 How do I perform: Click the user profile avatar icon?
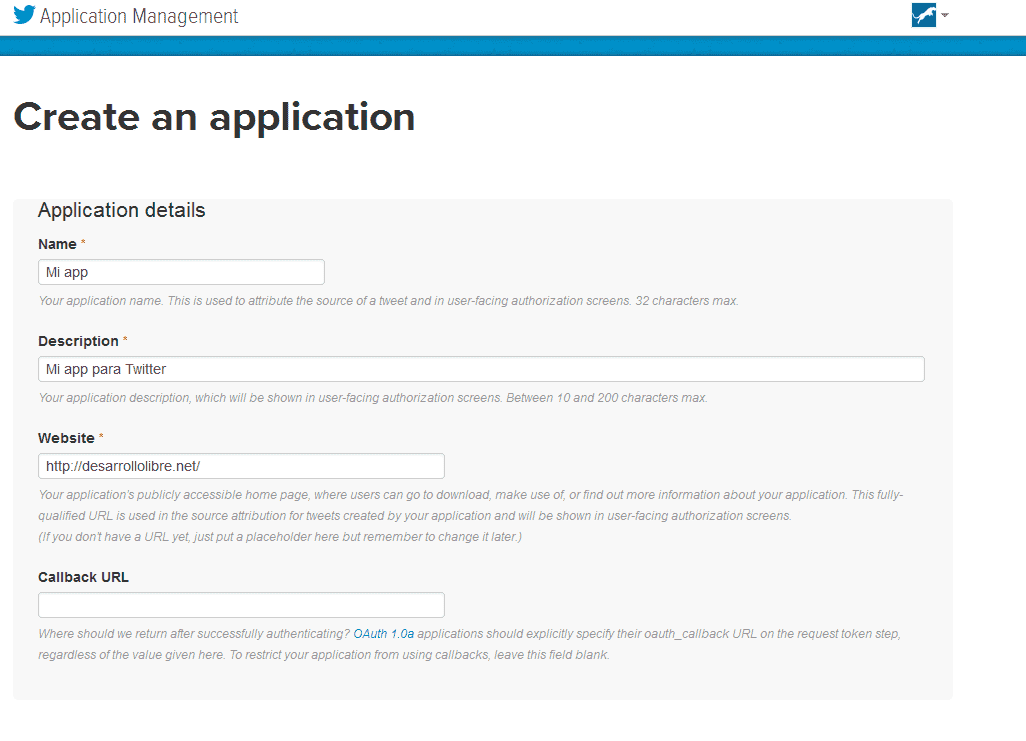923,14
